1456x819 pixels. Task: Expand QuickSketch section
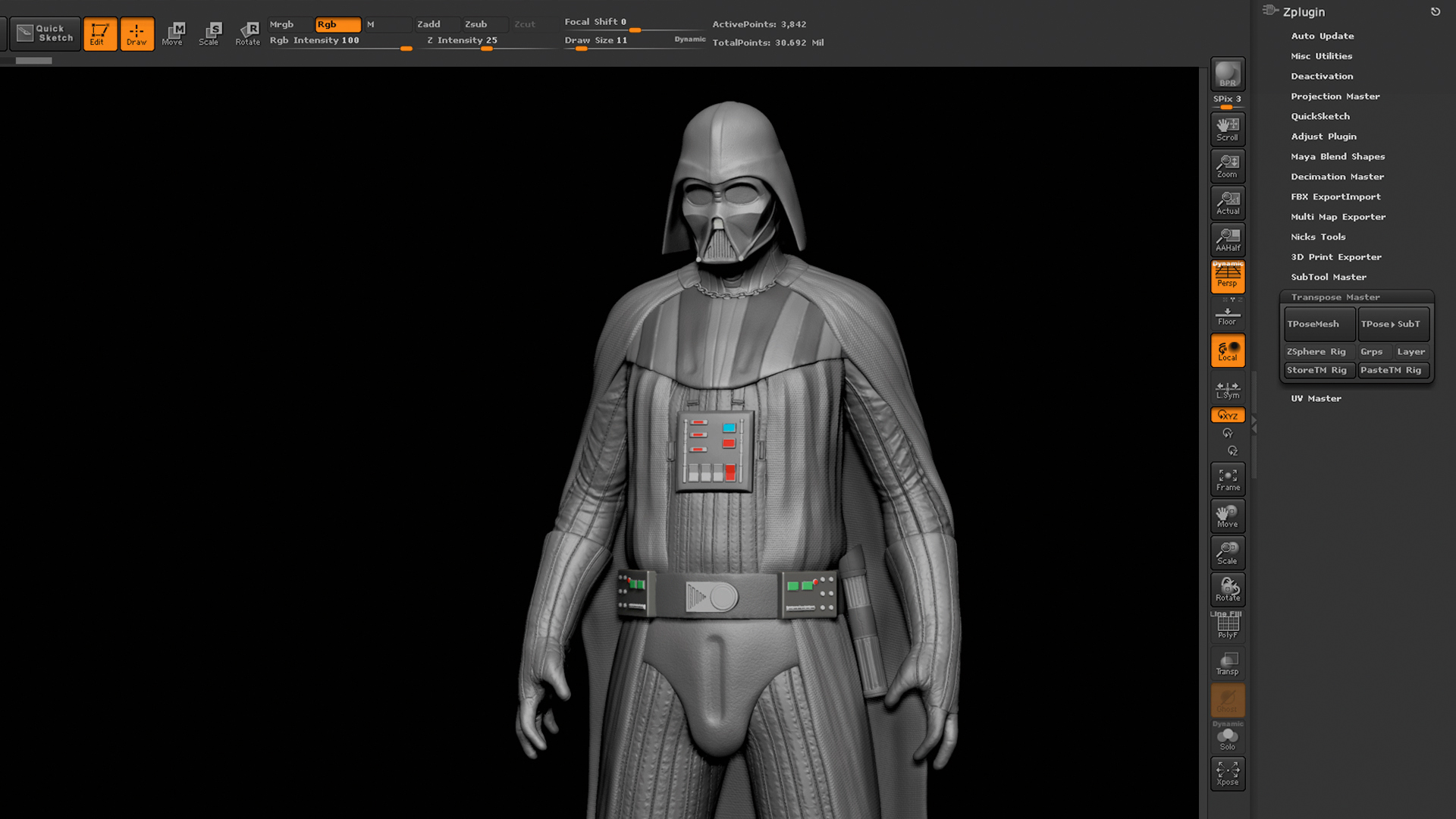tap(1320, 116)
